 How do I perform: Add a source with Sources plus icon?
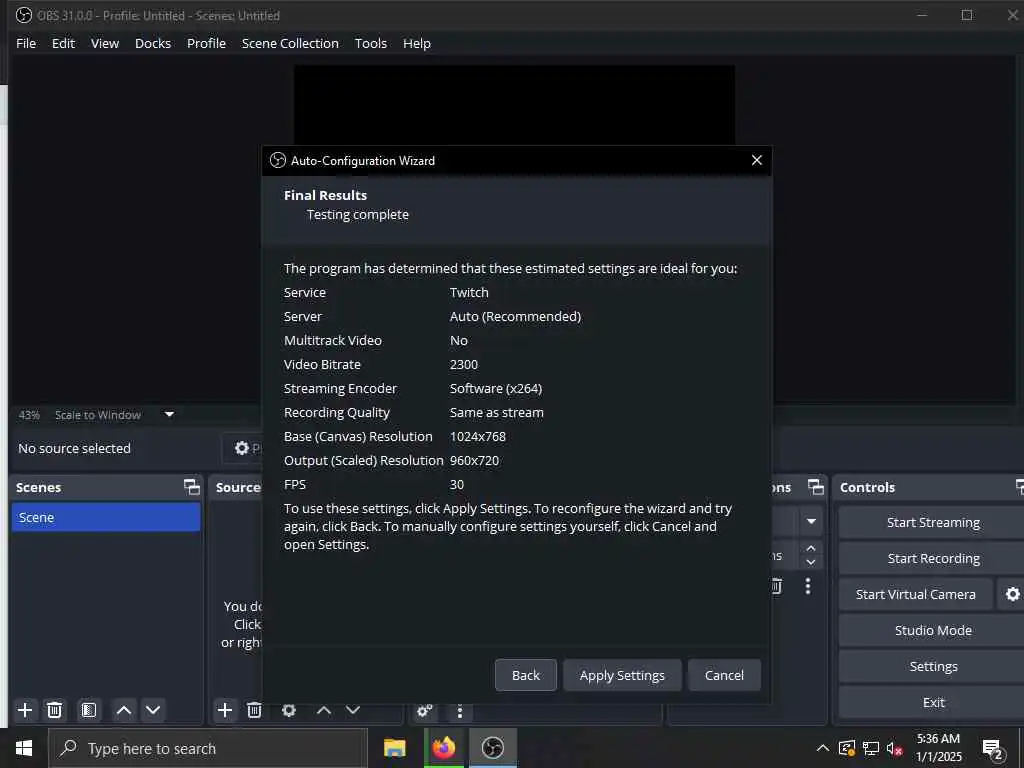(x=225, y=710)
